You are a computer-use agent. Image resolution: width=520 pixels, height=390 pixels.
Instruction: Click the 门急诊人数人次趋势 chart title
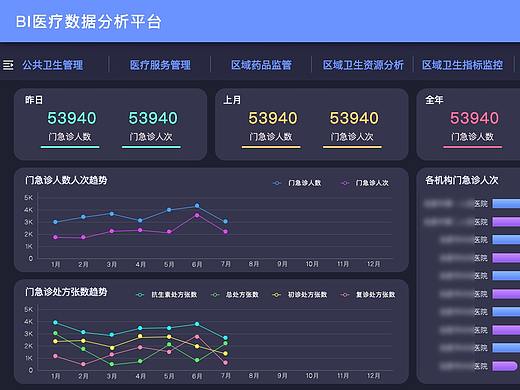click(x=66, y=180)
